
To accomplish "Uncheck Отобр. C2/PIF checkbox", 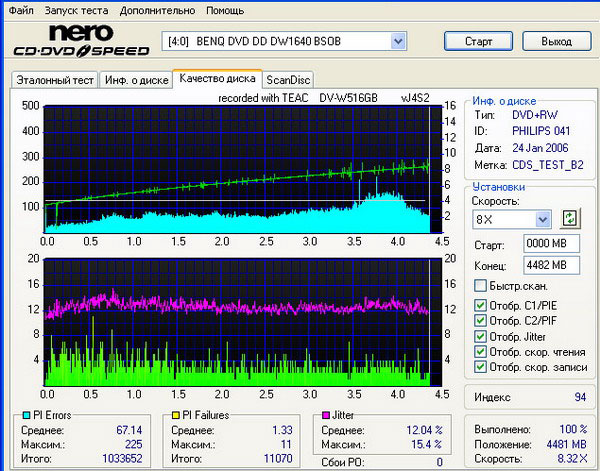I will pos(480,321).
